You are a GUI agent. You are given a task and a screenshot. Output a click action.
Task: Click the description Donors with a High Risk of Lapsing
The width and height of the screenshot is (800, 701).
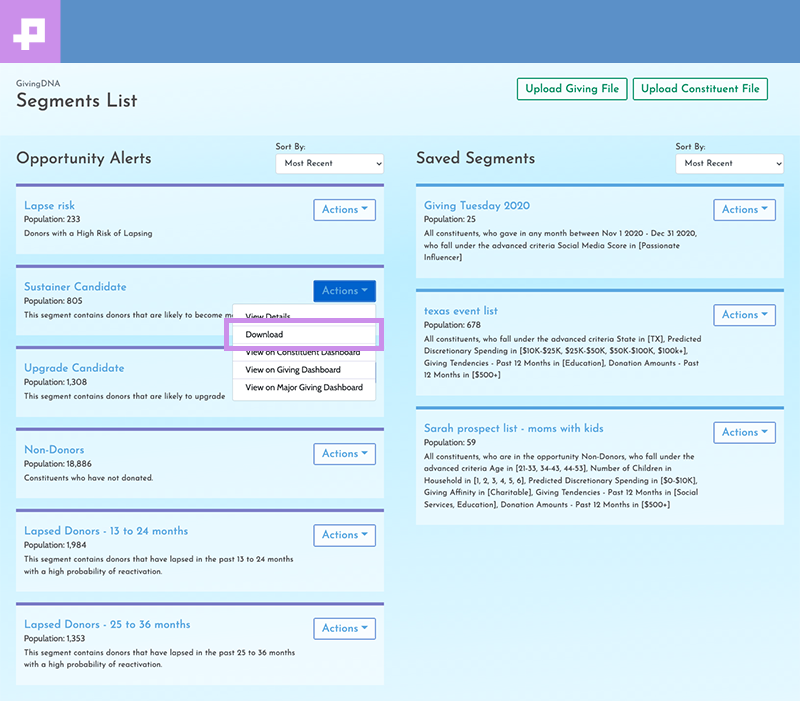88,233
